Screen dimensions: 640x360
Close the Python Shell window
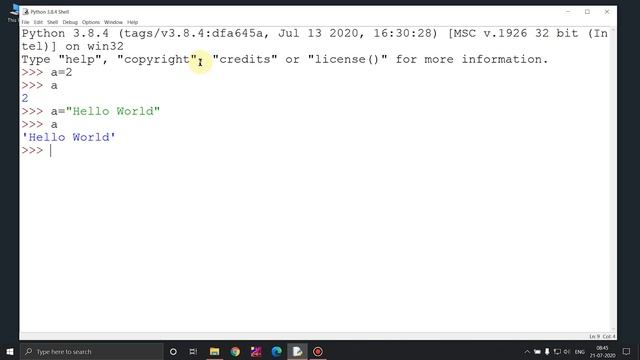[607, 12]
